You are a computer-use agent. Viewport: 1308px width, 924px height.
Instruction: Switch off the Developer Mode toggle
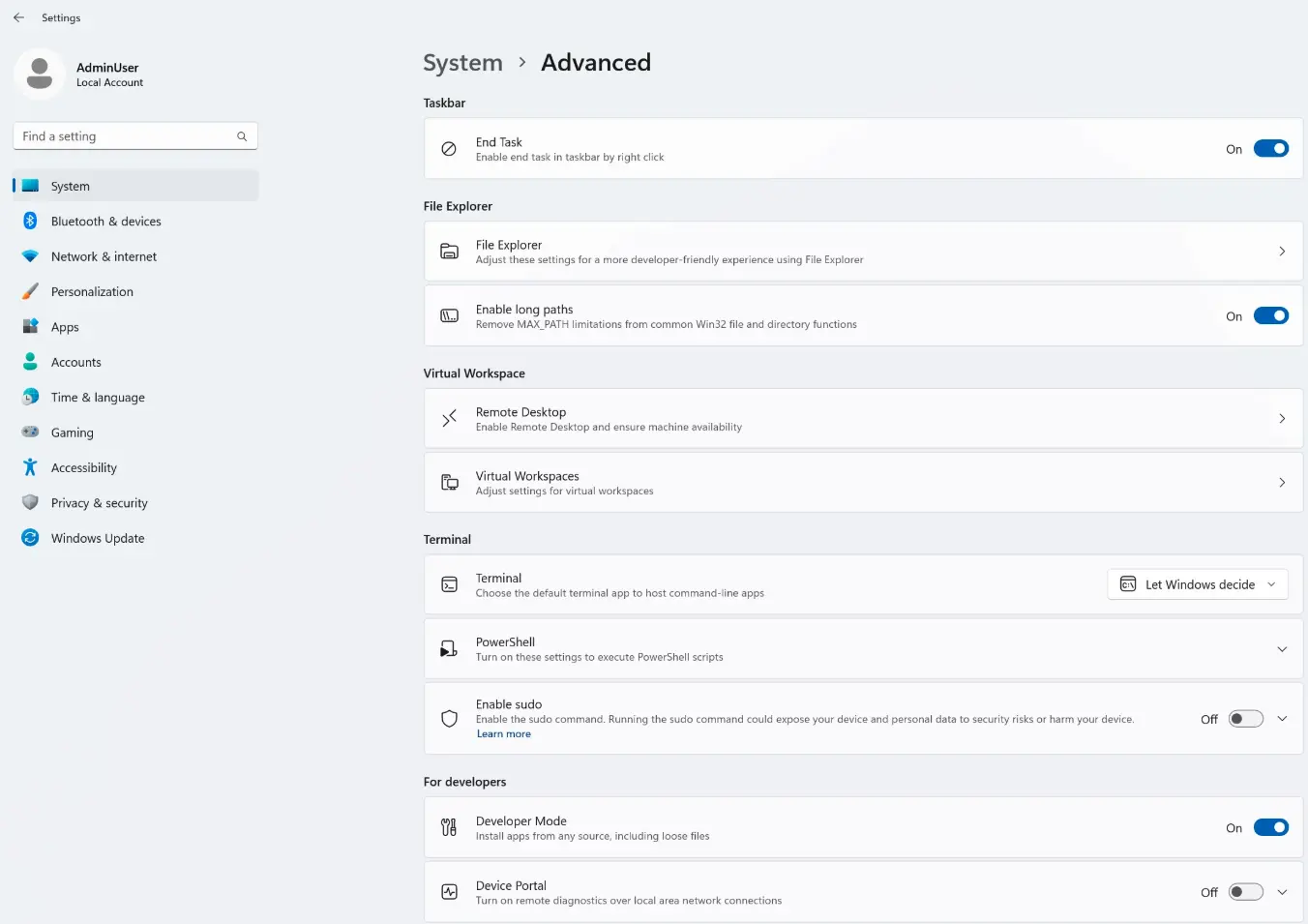(1270, 828)
